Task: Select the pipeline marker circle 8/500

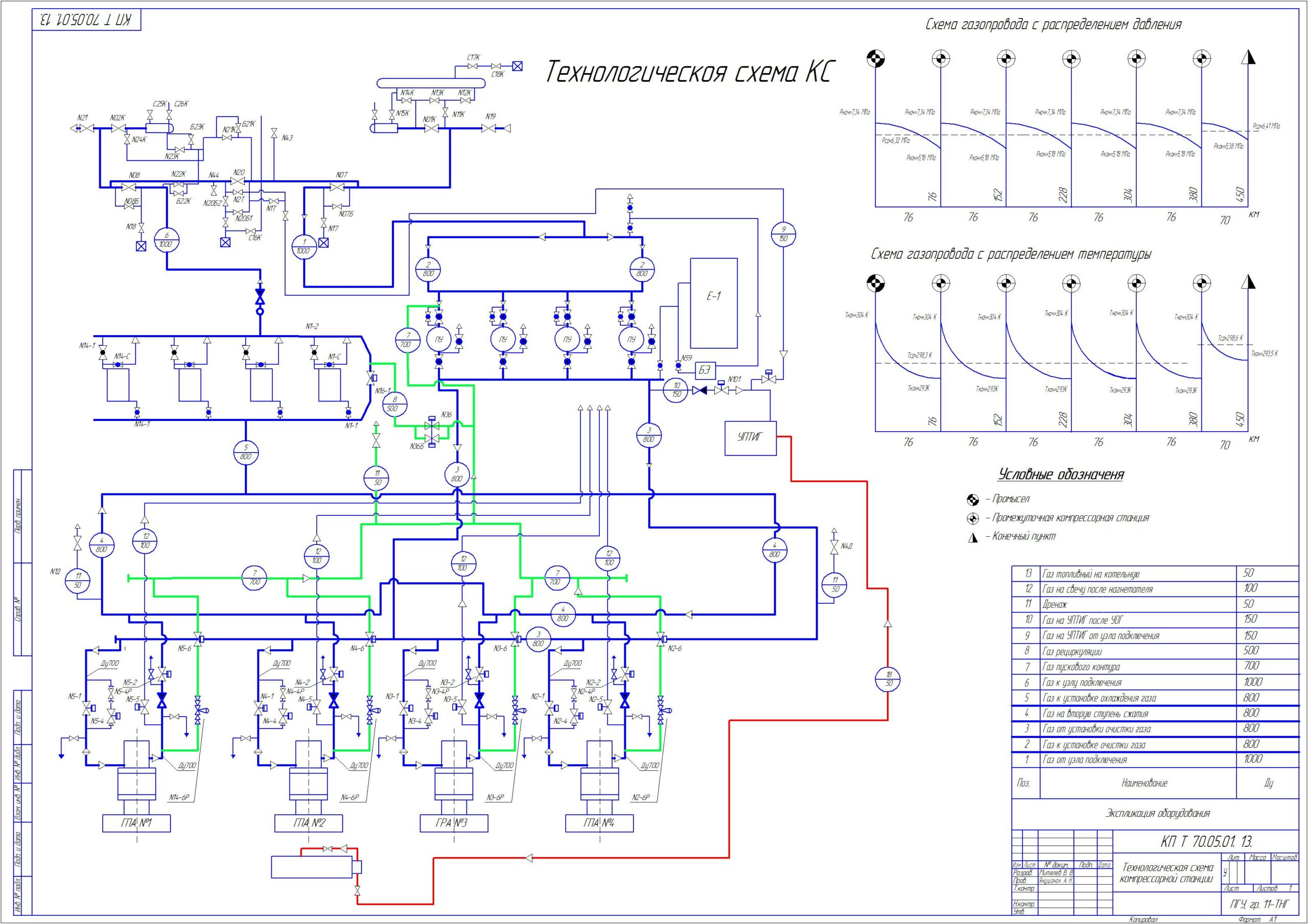Action: click(x=395, y=404)
